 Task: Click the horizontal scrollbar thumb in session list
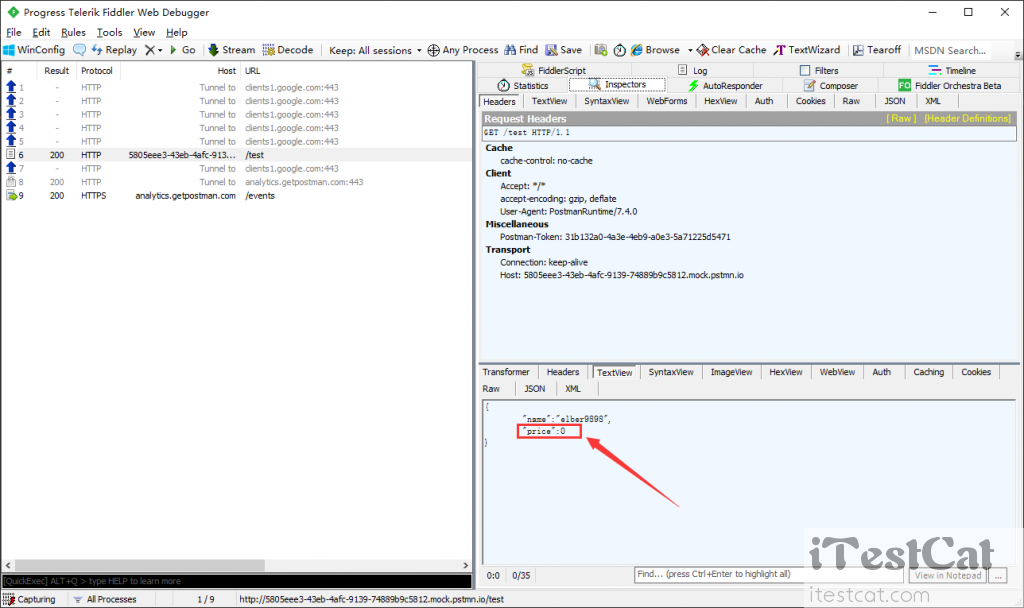[x=140, y=566]
